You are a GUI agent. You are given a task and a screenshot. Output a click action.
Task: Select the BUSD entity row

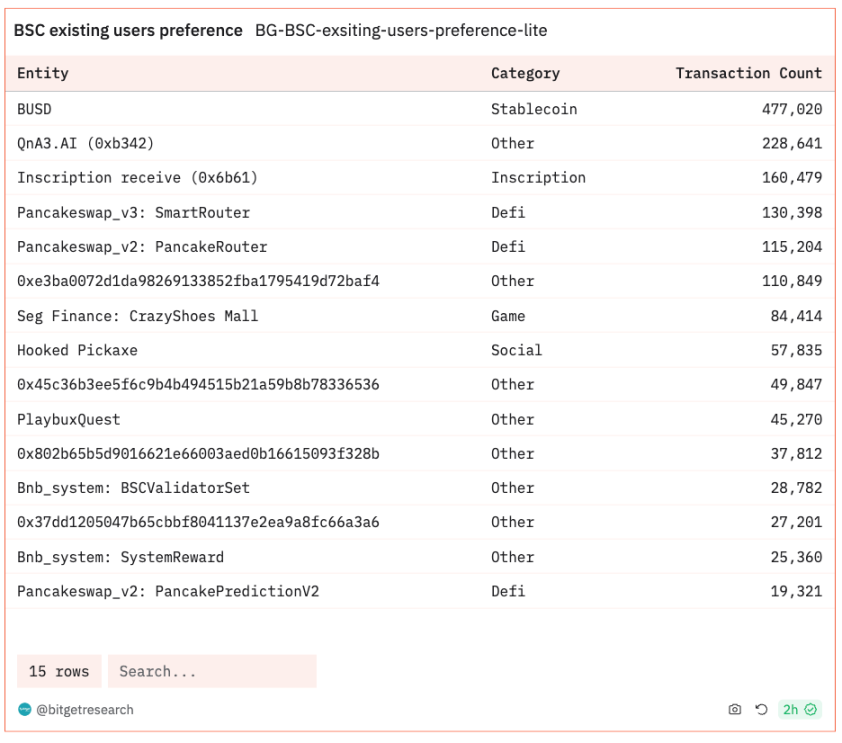tap(420, 109)
